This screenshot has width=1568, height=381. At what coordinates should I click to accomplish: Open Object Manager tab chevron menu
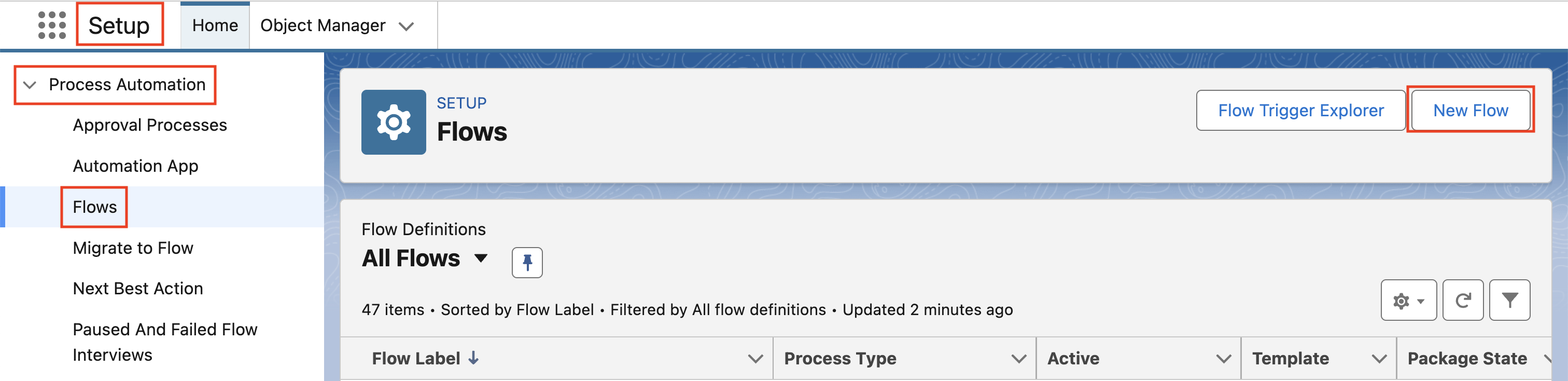coord(407,26)
